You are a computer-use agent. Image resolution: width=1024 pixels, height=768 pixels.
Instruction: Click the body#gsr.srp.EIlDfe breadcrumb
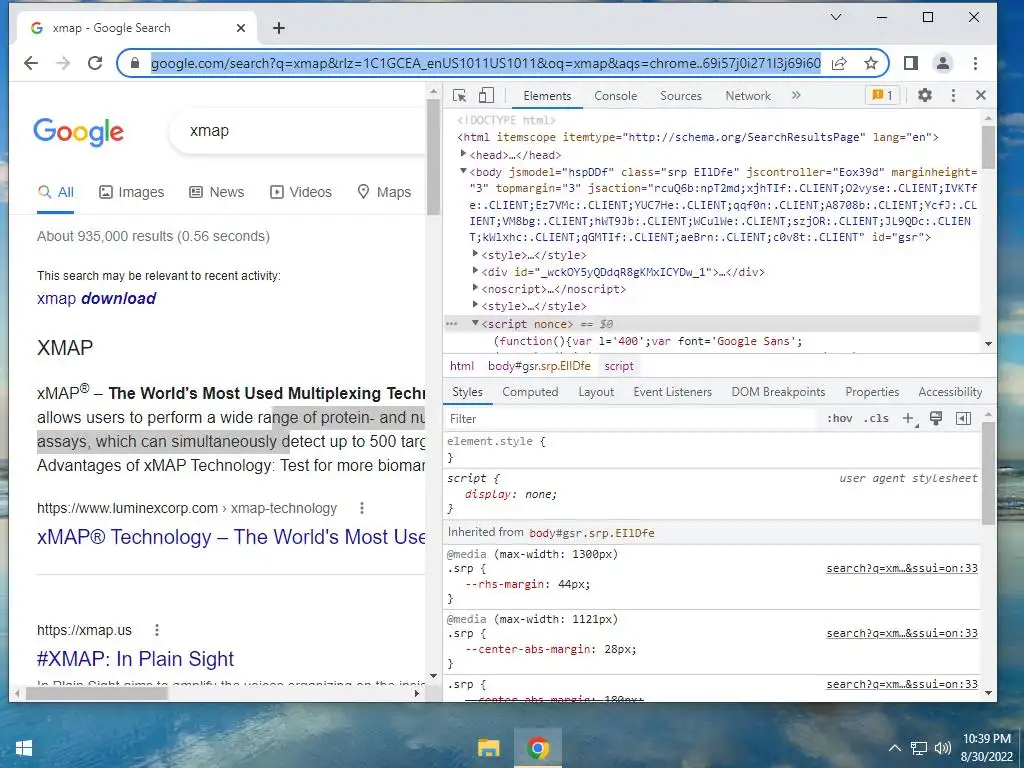click(x=539, y=366)
